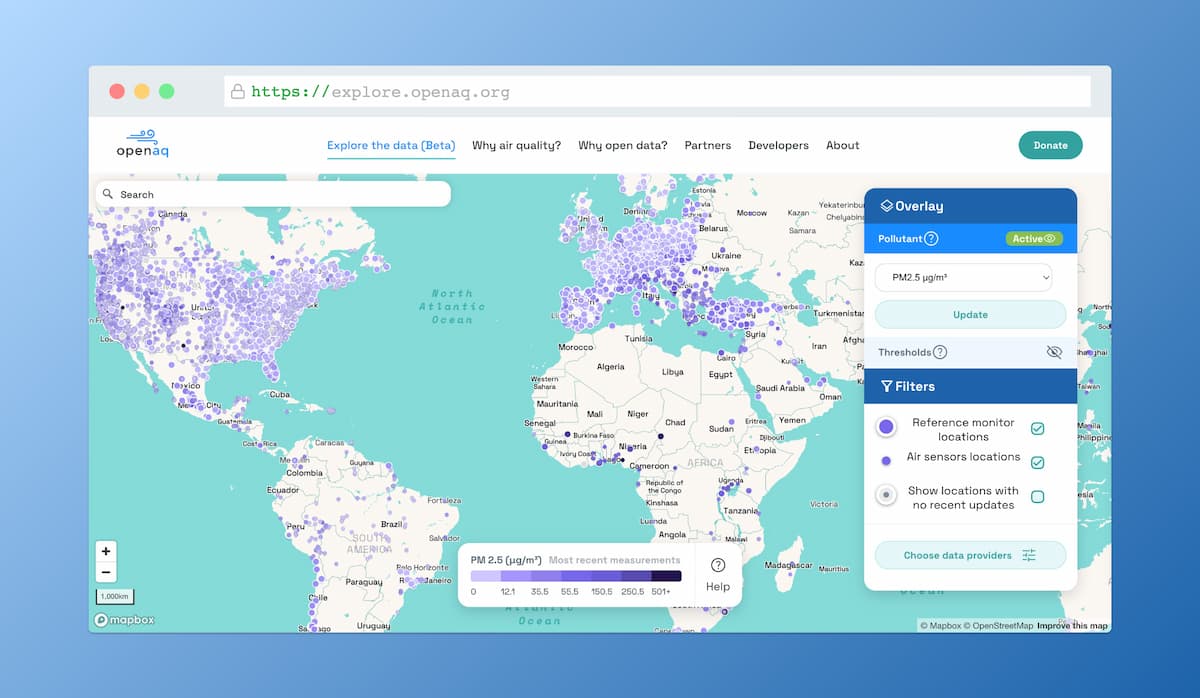Screen dimensions: 1200x698
Task: Open the Developers page
Action: pos(779,145)
